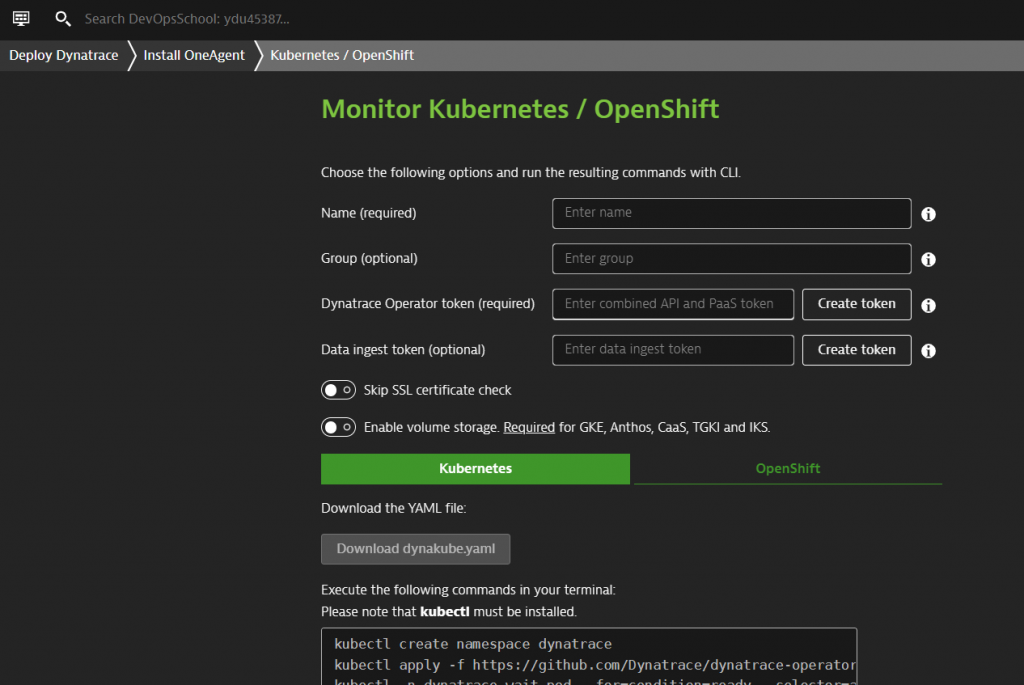Focus the combined API and PaaS token field

click(x=672, y=304)
